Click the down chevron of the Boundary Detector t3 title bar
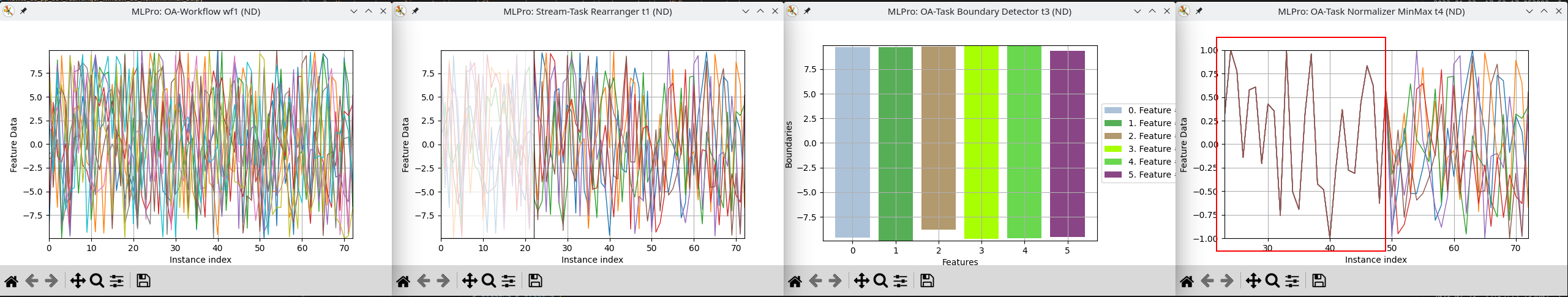This screenshot has height=297, width=1568. (x=1137, y=11)
